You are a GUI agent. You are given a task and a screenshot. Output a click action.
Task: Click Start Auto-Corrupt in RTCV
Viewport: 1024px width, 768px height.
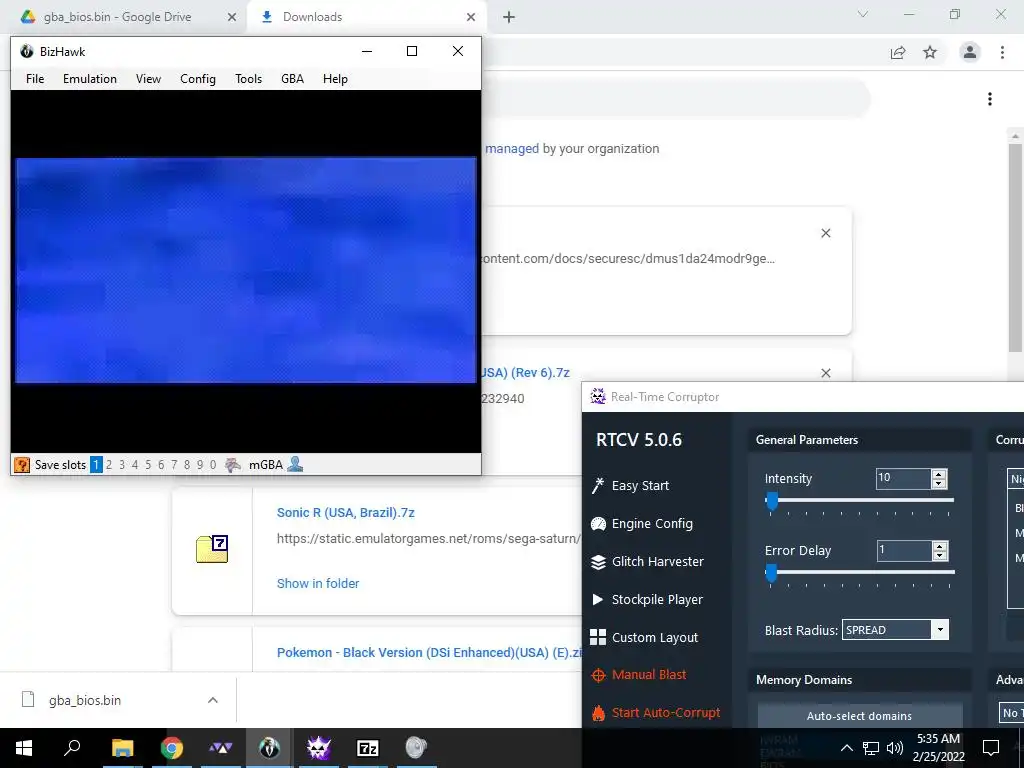tap(656, 712)
